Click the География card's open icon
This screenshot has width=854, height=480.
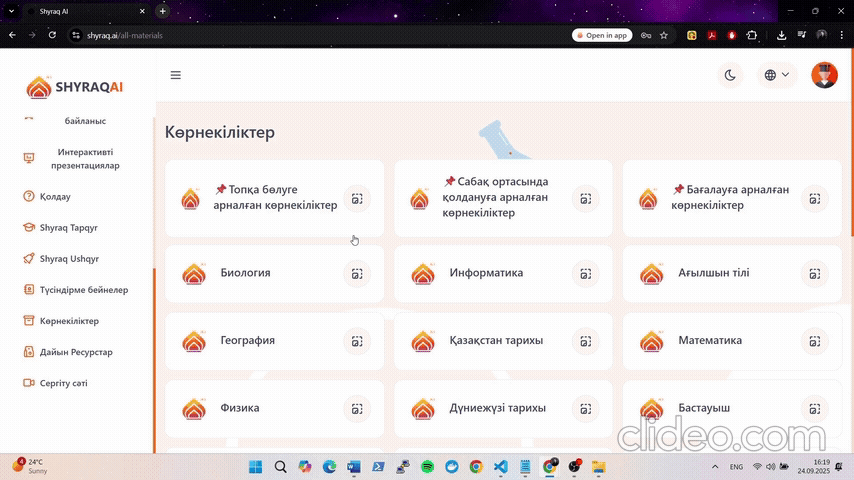point(357,341)
